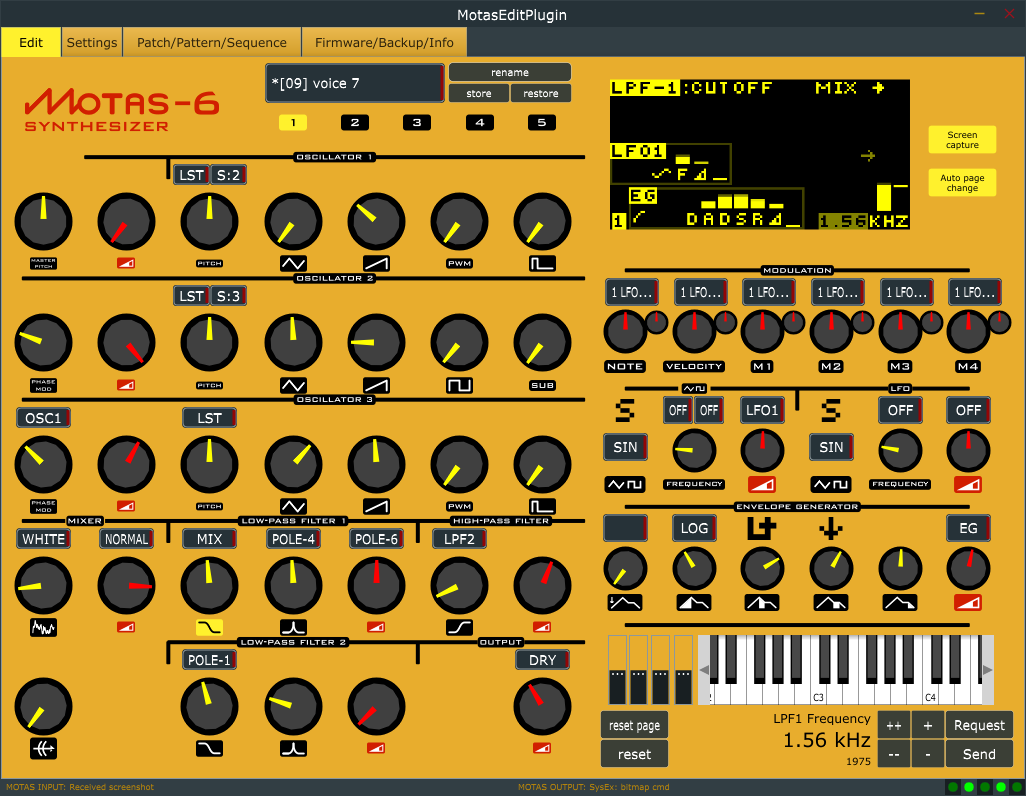
Task: Click the -- decrement button
Action: [894, 754]
